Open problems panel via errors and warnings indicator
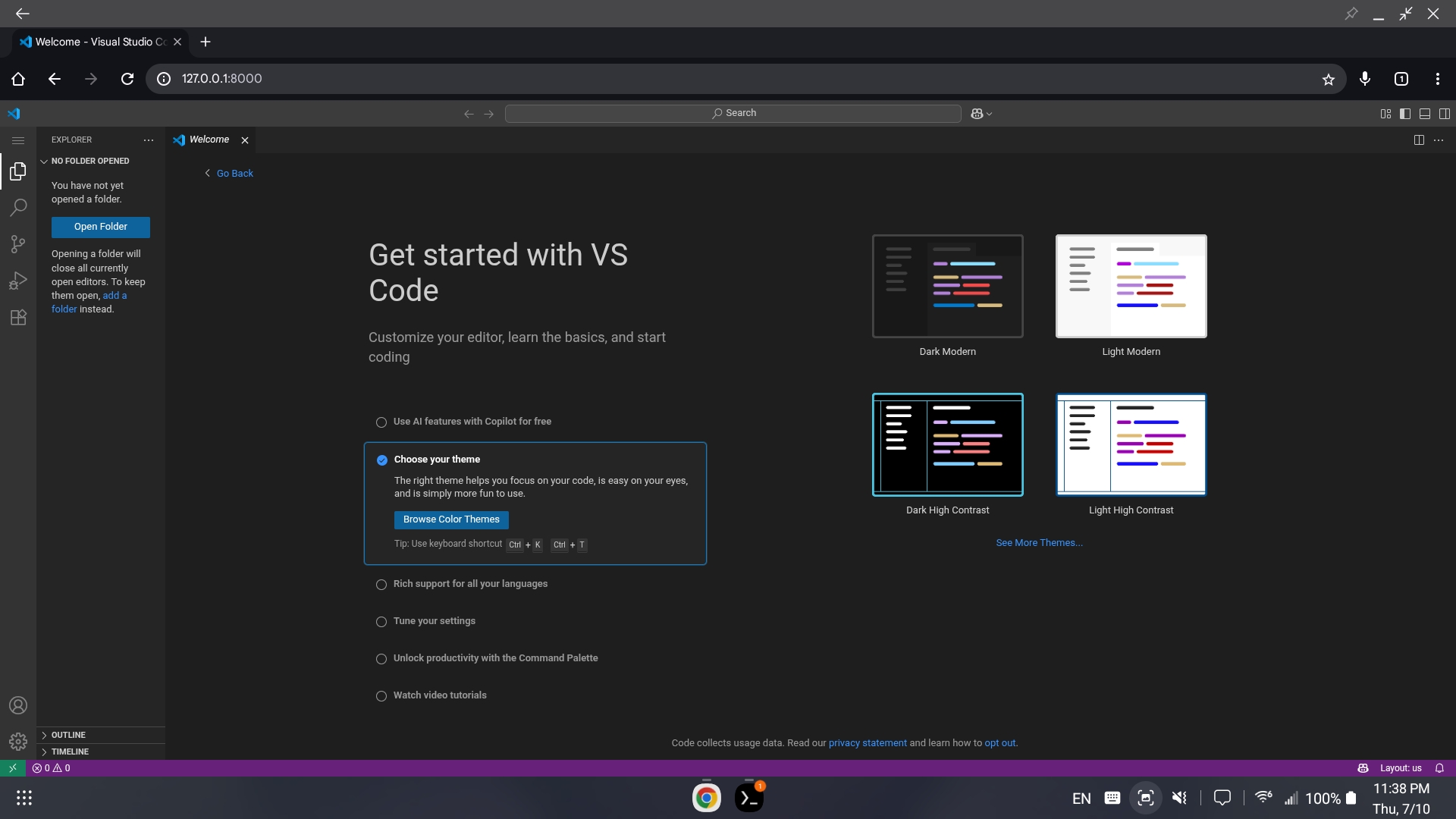1456x819 pixels. point(52,767)
